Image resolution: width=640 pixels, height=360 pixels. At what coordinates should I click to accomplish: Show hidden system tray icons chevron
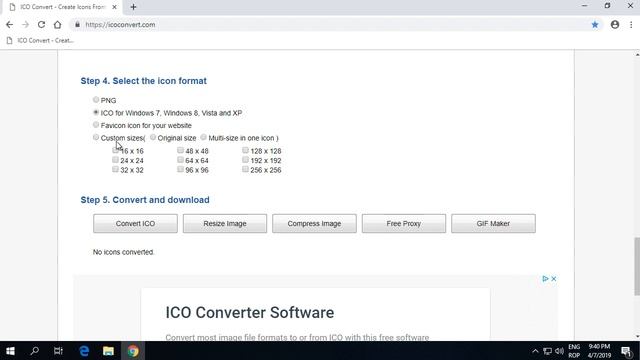[x=535, y=351]
